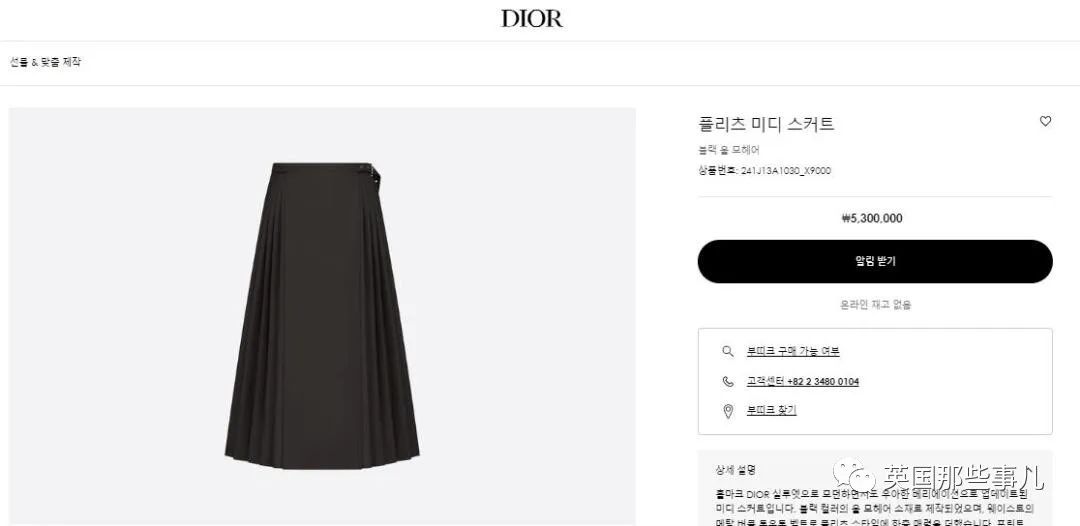Click the WeChat watermark logo icon
This screenshot has height=526, width=1080.
coord(854,476)
